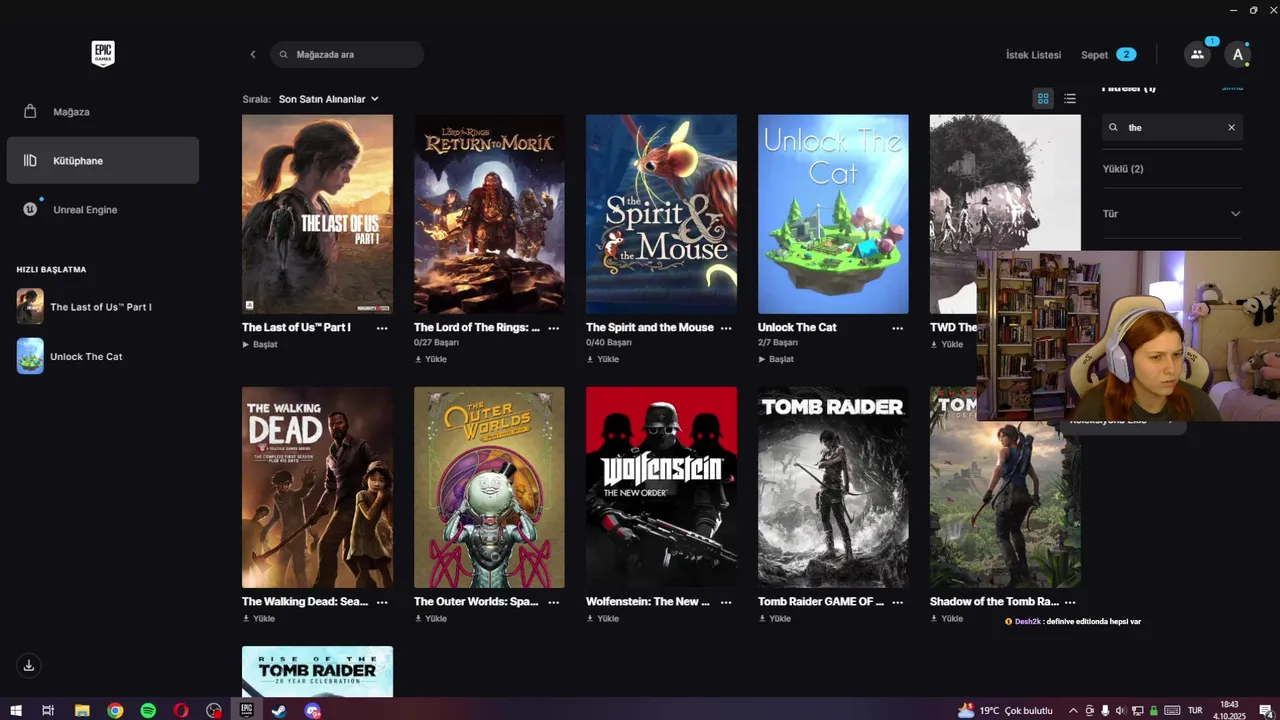Open the notification center in the taskbar
Viewport: 1280px width, 720px height.
click(x=1265, y=710)
